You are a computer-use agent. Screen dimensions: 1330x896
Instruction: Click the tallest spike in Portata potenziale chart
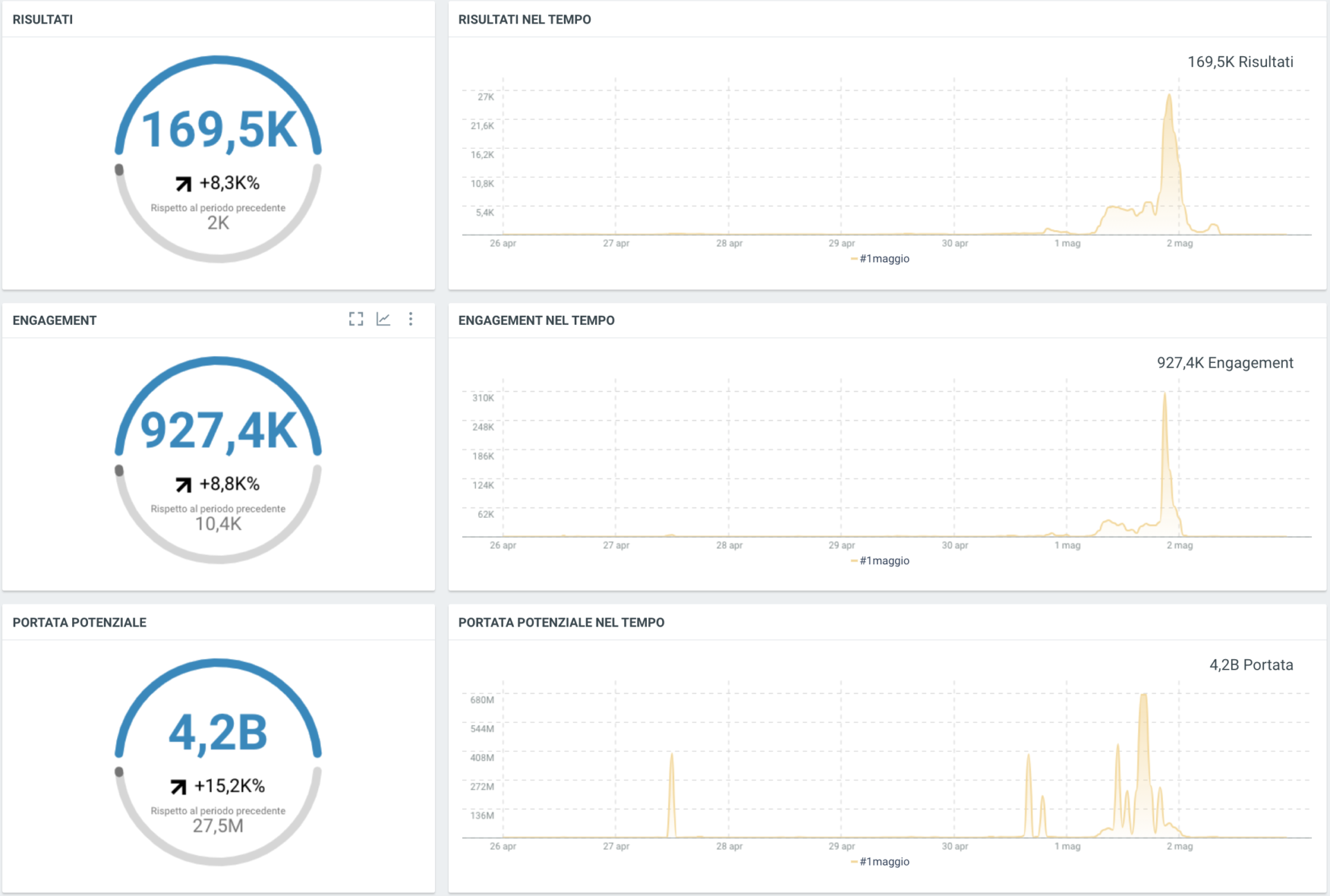(x=1143, y=695)
